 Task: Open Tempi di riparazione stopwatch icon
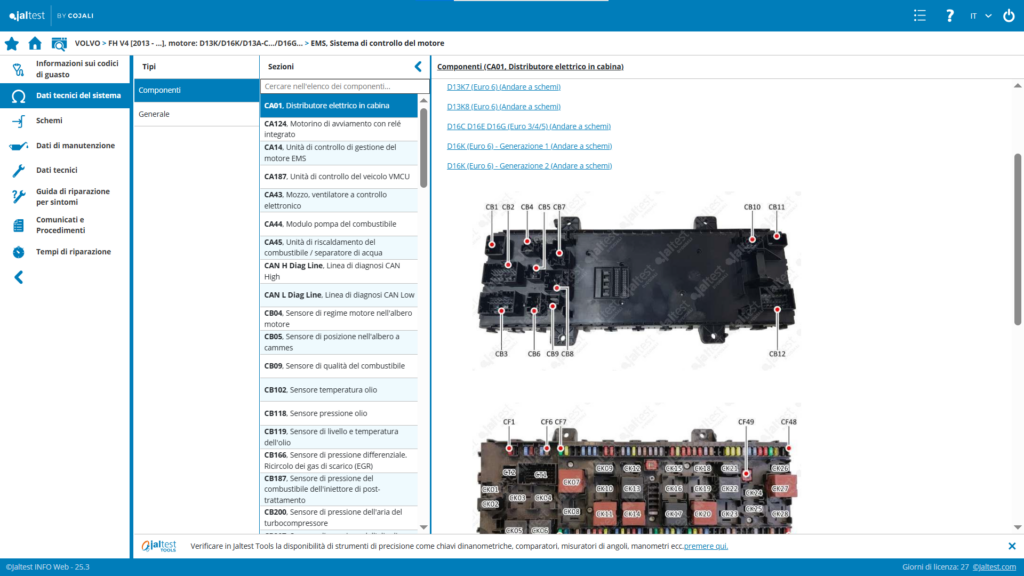(x=18, y=252)
